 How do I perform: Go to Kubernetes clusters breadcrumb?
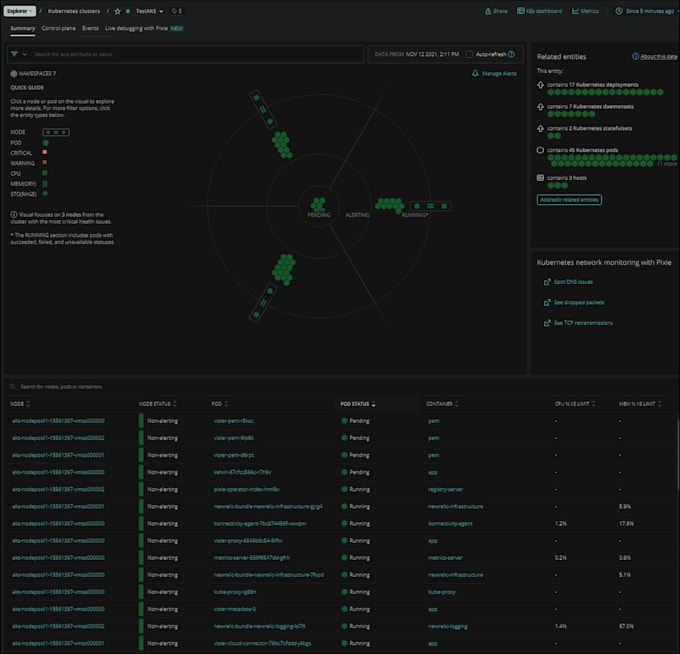coord(74,11)
